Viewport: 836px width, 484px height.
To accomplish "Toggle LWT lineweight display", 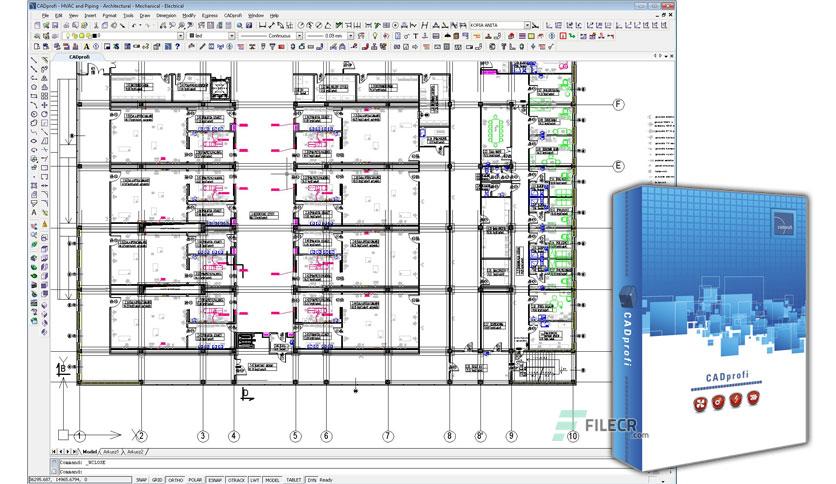I will coord(255,480).
